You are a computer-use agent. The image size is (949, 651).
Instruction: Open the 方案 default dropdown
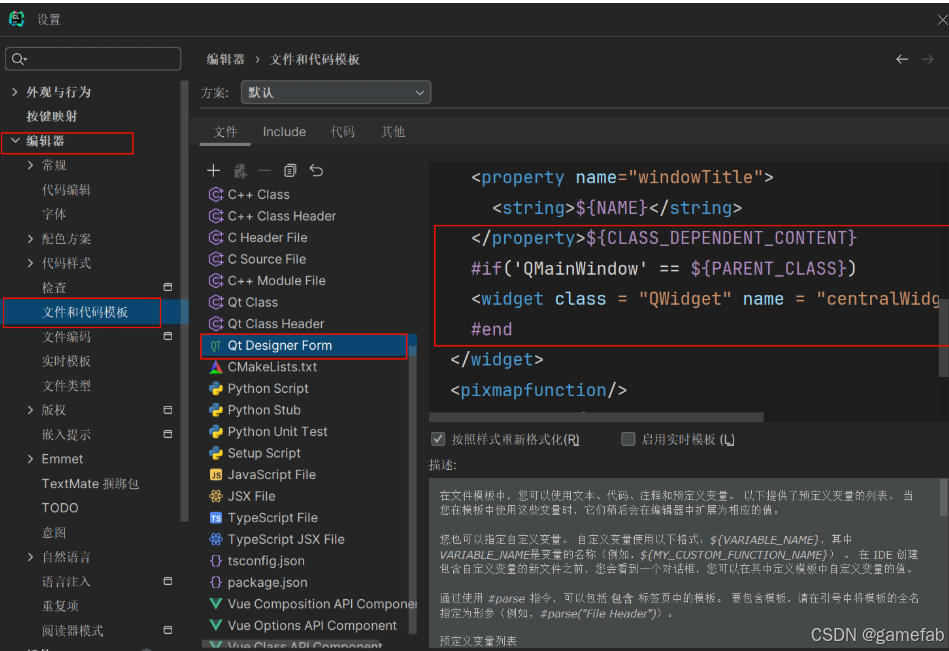(336, 92)
